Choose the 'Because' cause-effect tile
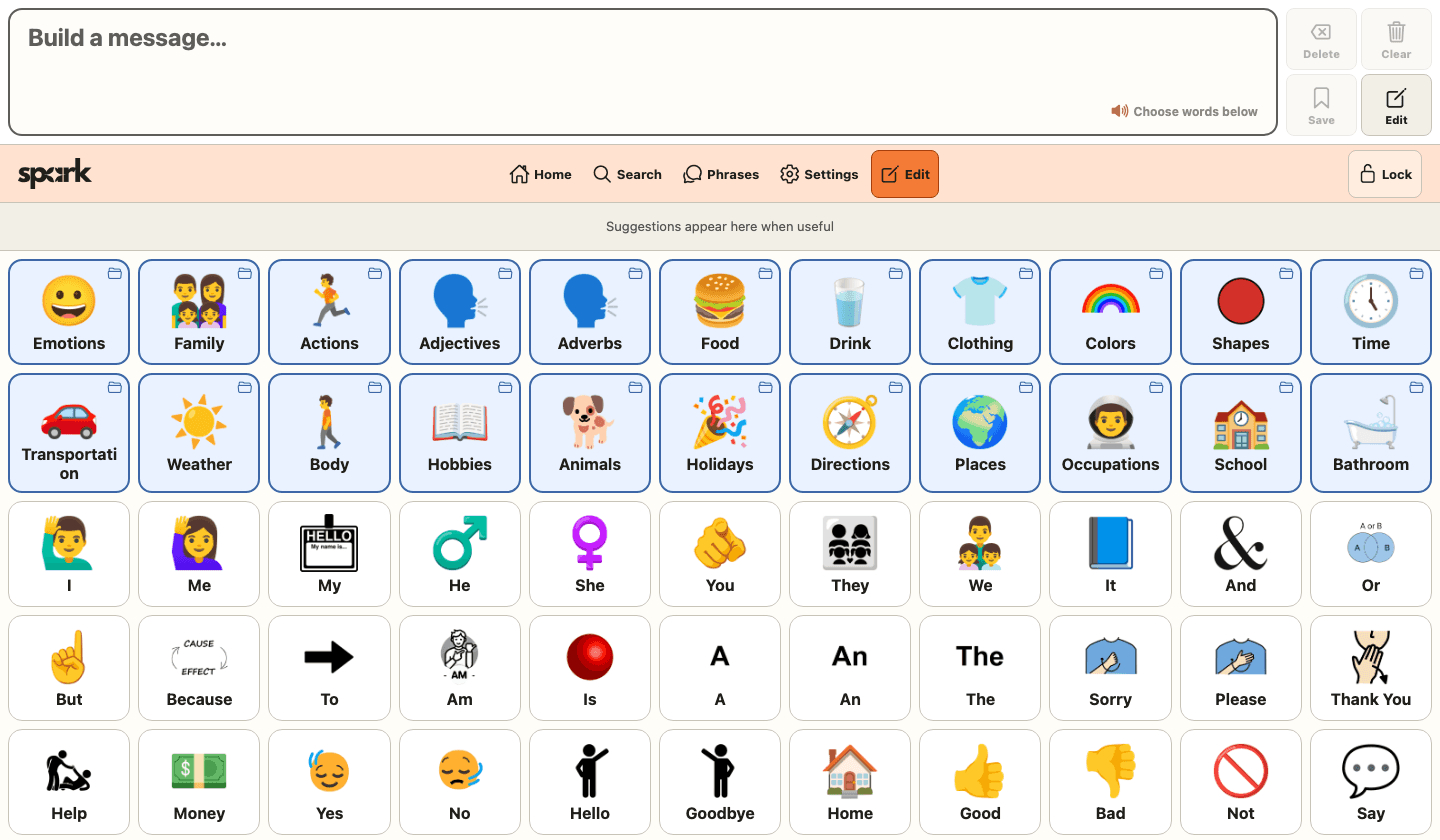This screenshot has width=1440, height=840. 199,668
